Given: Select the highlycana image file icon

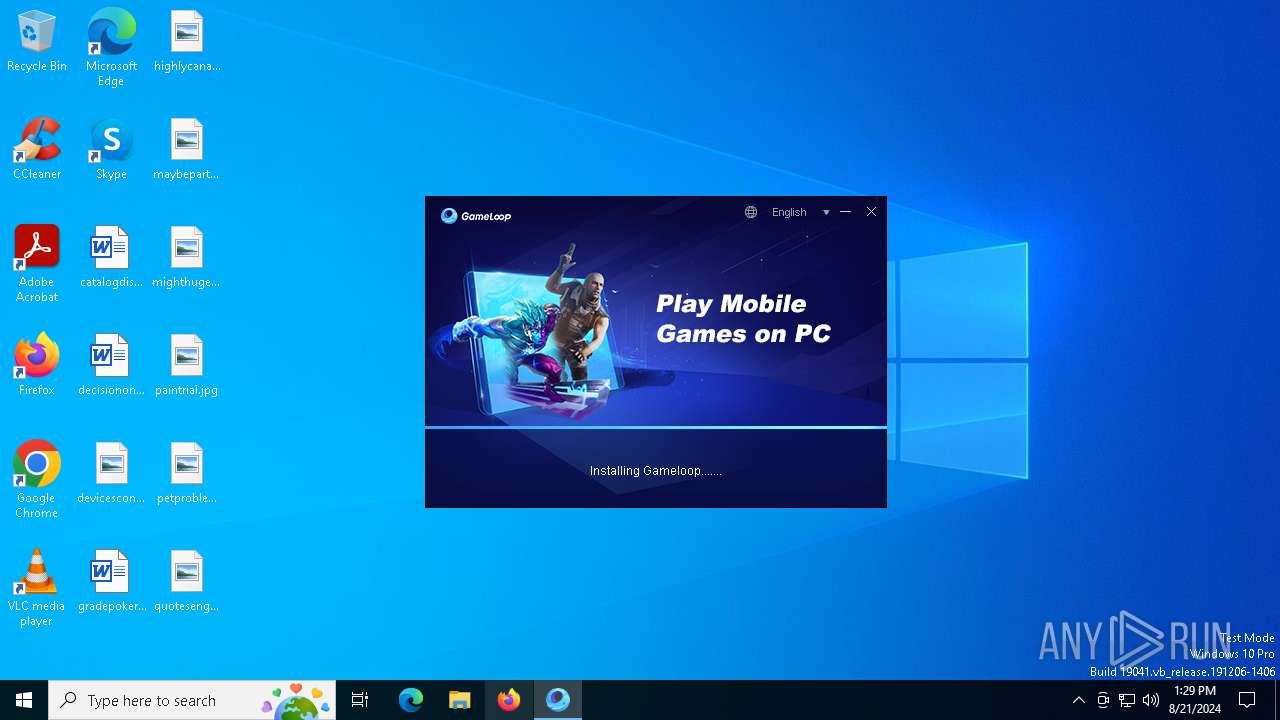Looking at the screenshot, I should point(187,42).
